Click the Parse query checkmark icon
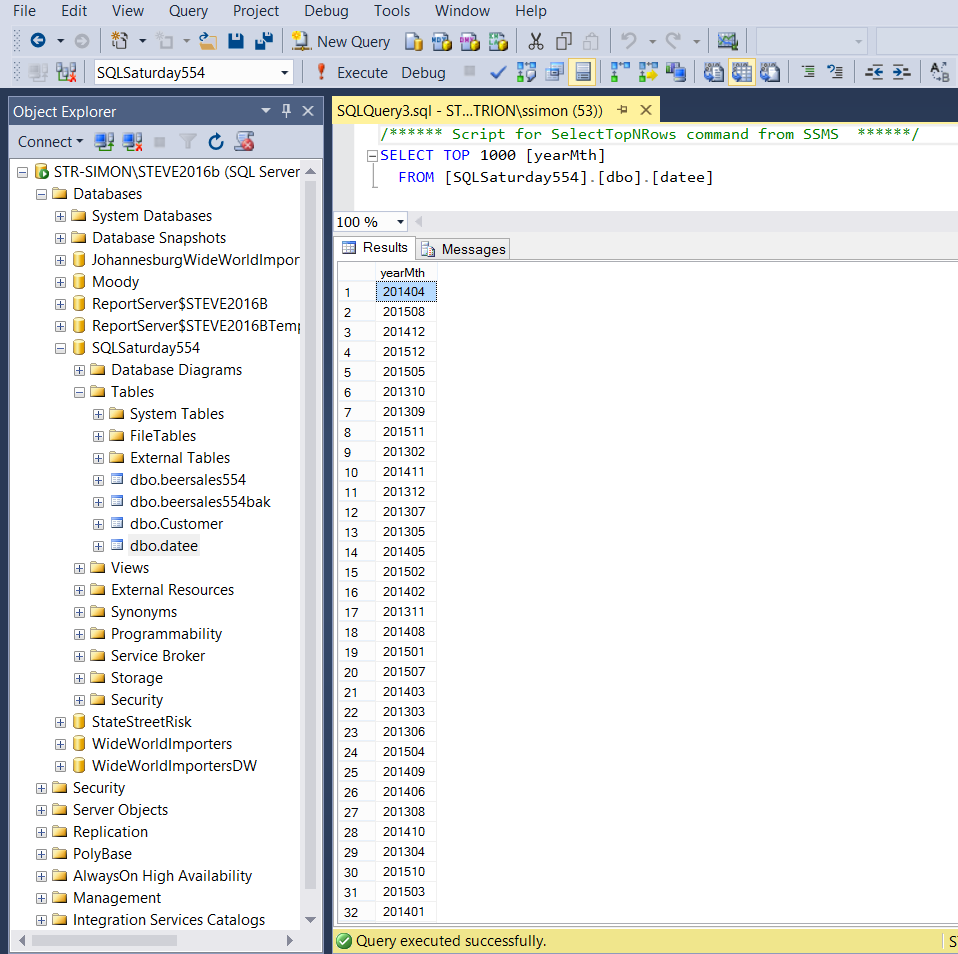 tap(497, 72)
